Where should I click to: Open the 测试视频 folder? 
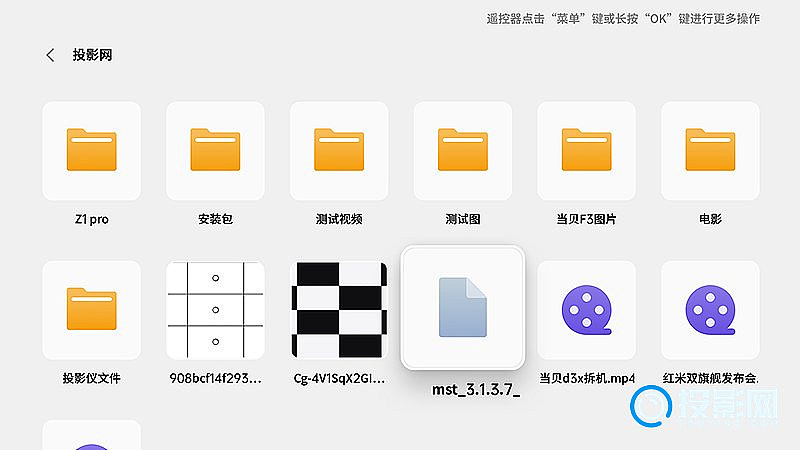pos(339,151)
